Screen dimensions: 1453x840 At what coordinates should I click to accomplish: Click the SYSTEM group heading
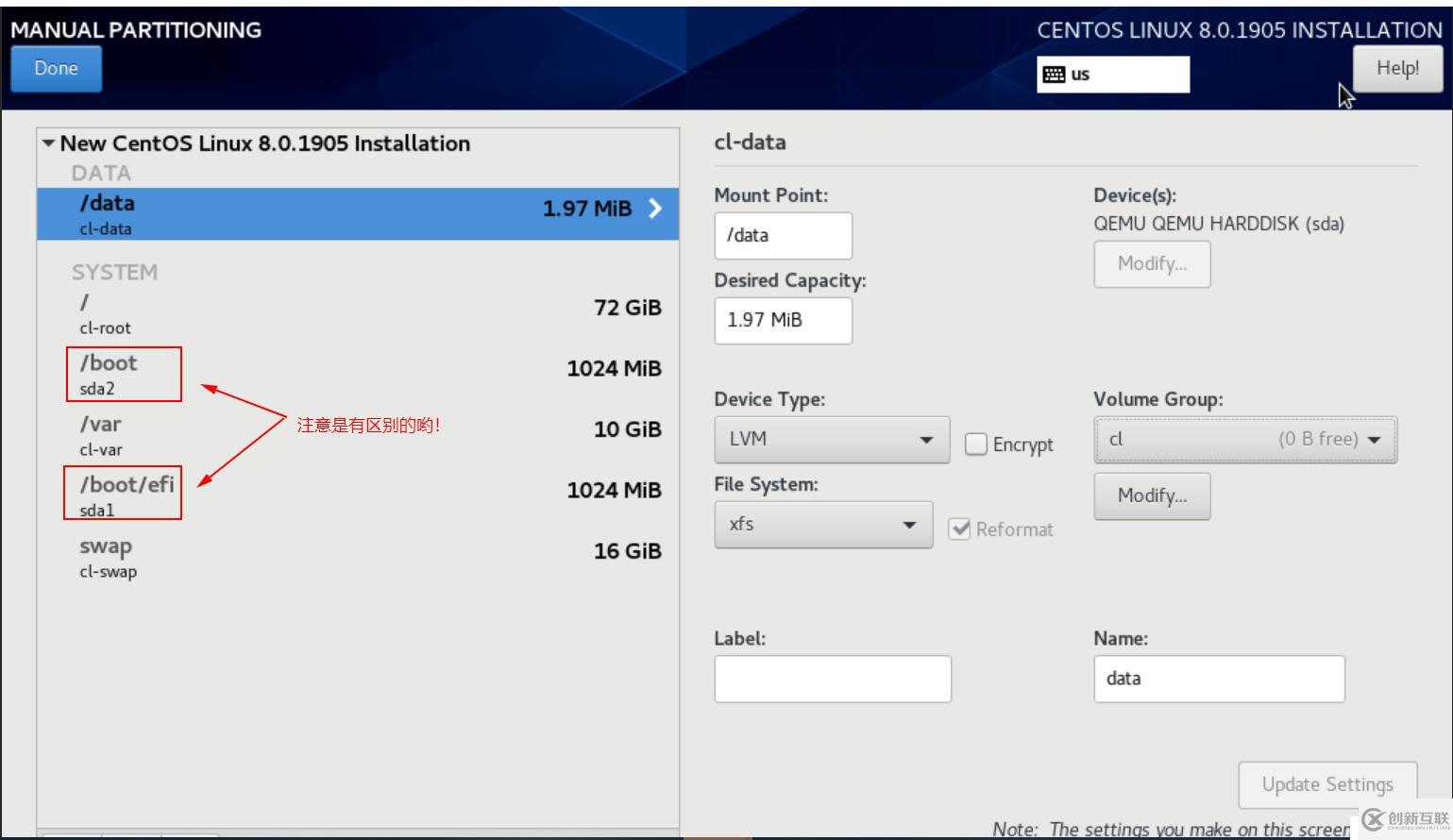pyautogui.click(x=114, y=273)
